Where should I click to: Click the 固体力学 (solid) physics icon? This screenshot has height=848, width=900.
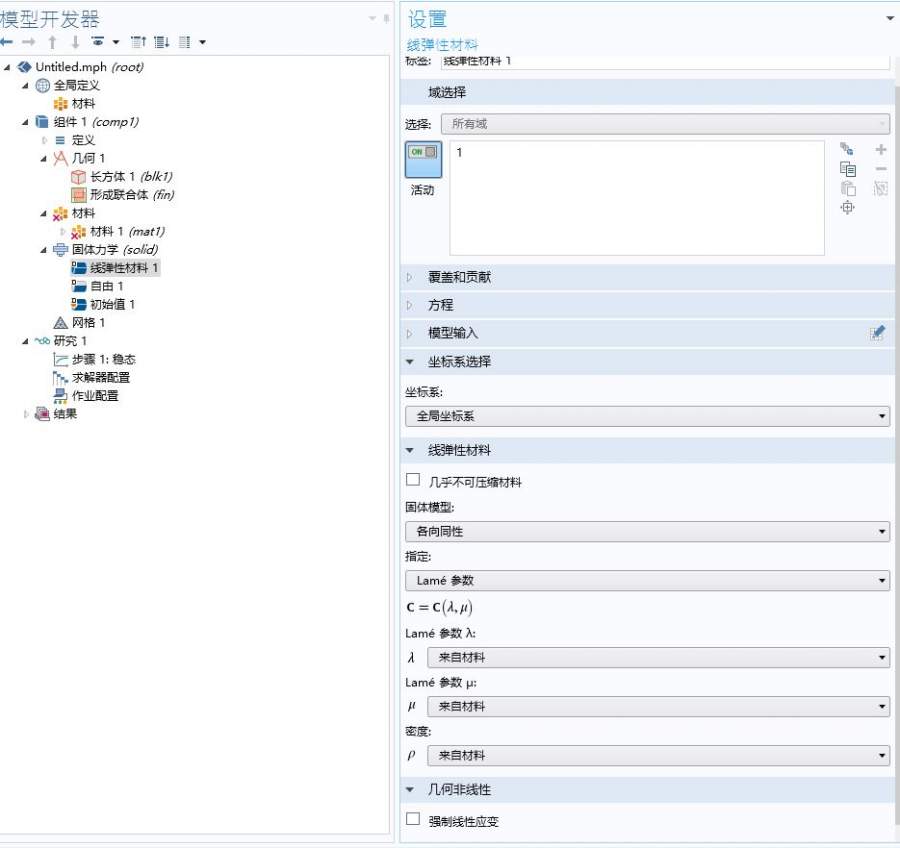(60, 250)
